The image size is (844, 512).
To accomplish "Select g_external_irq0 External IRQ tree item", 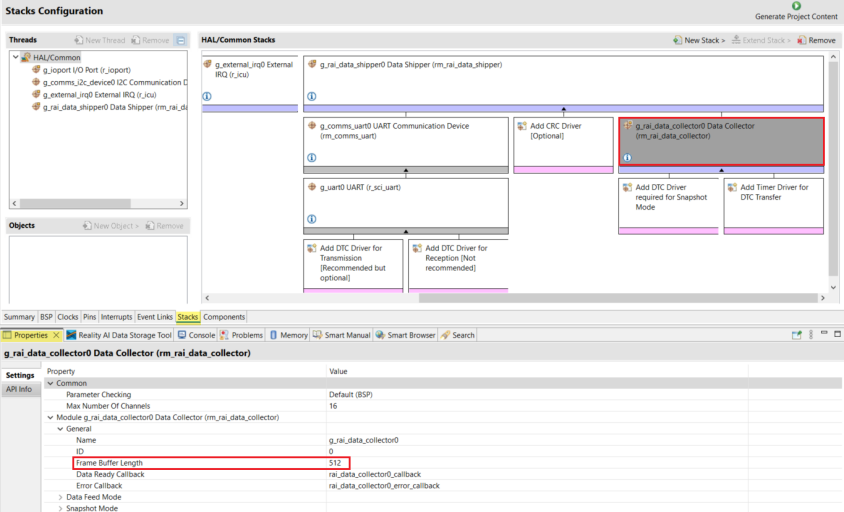I will point(94,94).
